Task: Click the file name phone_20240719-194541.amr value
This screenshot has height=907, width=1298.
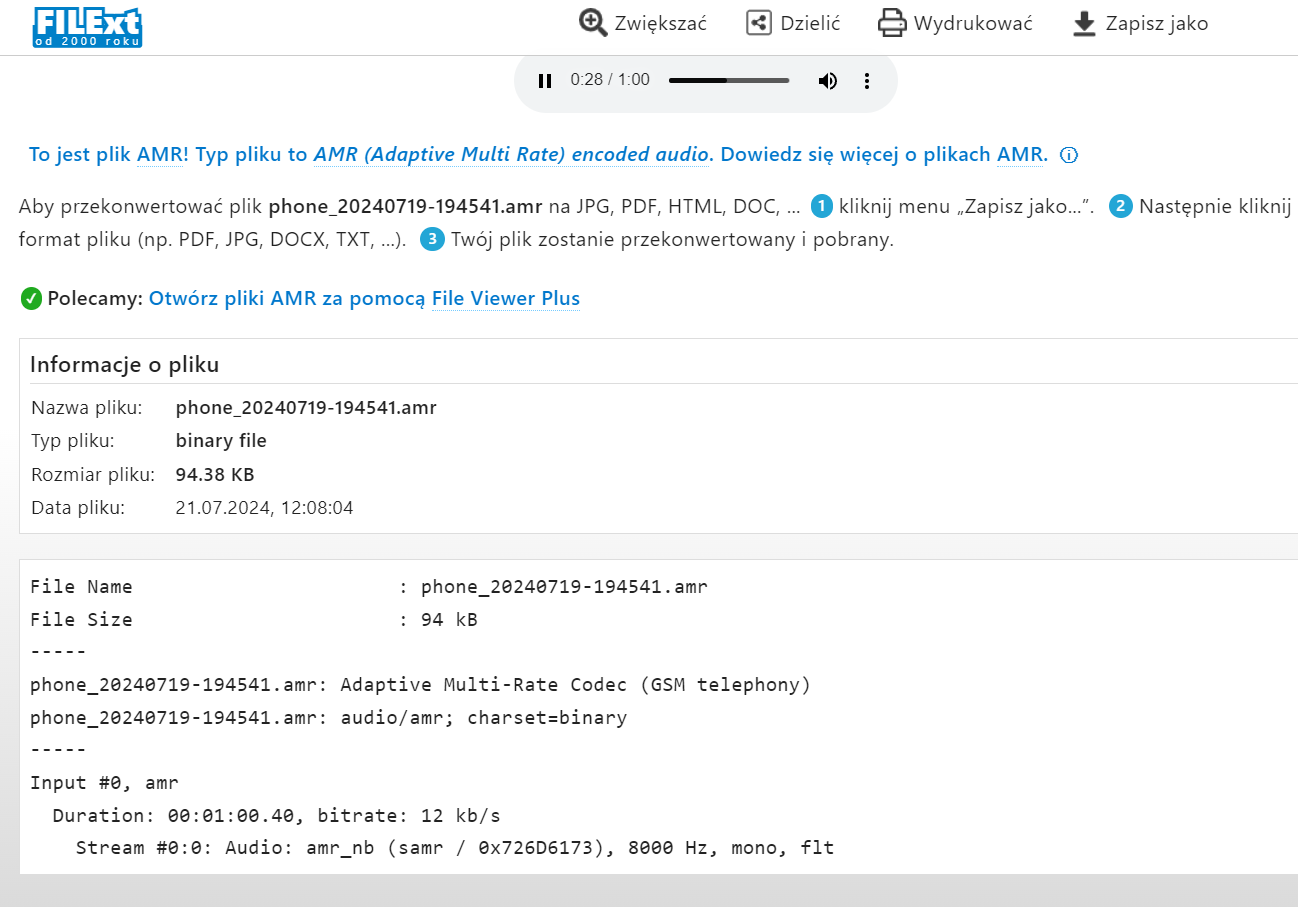Action: pos(306,407)
